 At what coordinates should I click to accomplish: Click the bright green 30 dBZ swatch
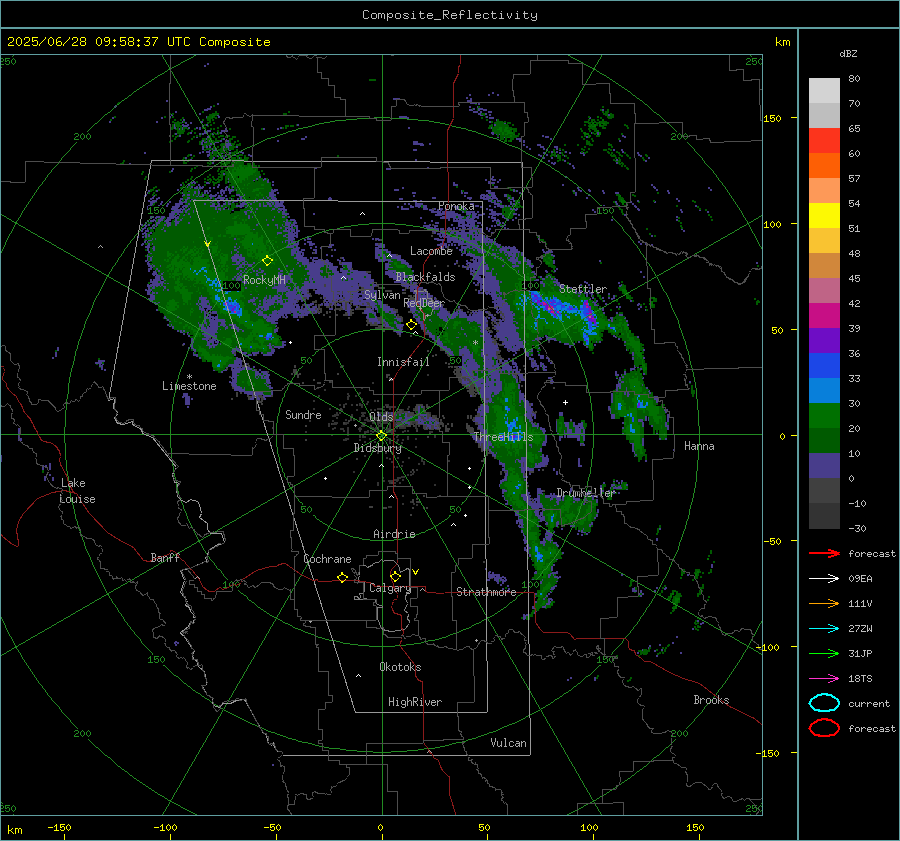pyautogui.click(x=824, y=416)
